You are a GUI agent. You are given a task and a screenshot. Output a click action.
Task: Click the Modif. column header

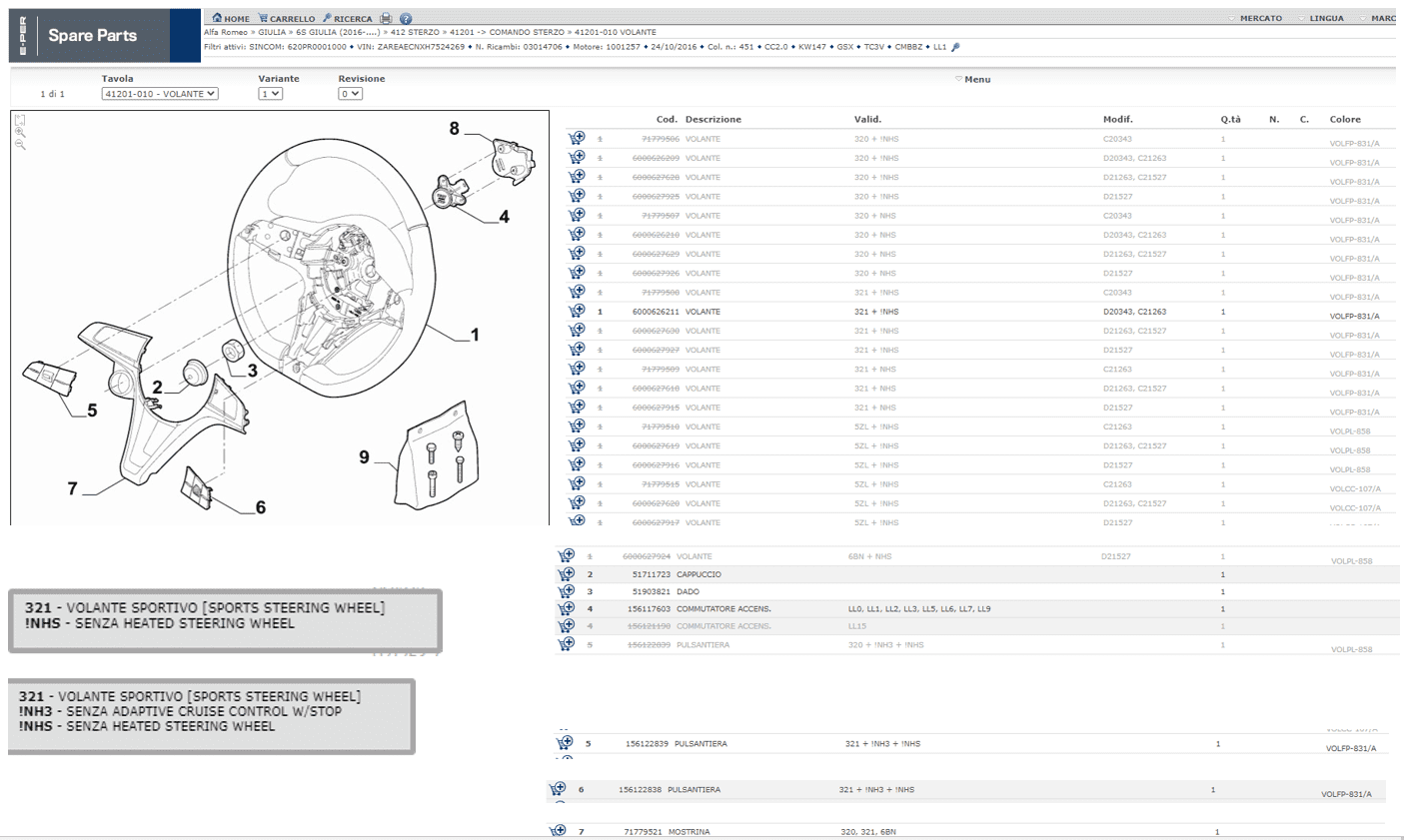1117,120
